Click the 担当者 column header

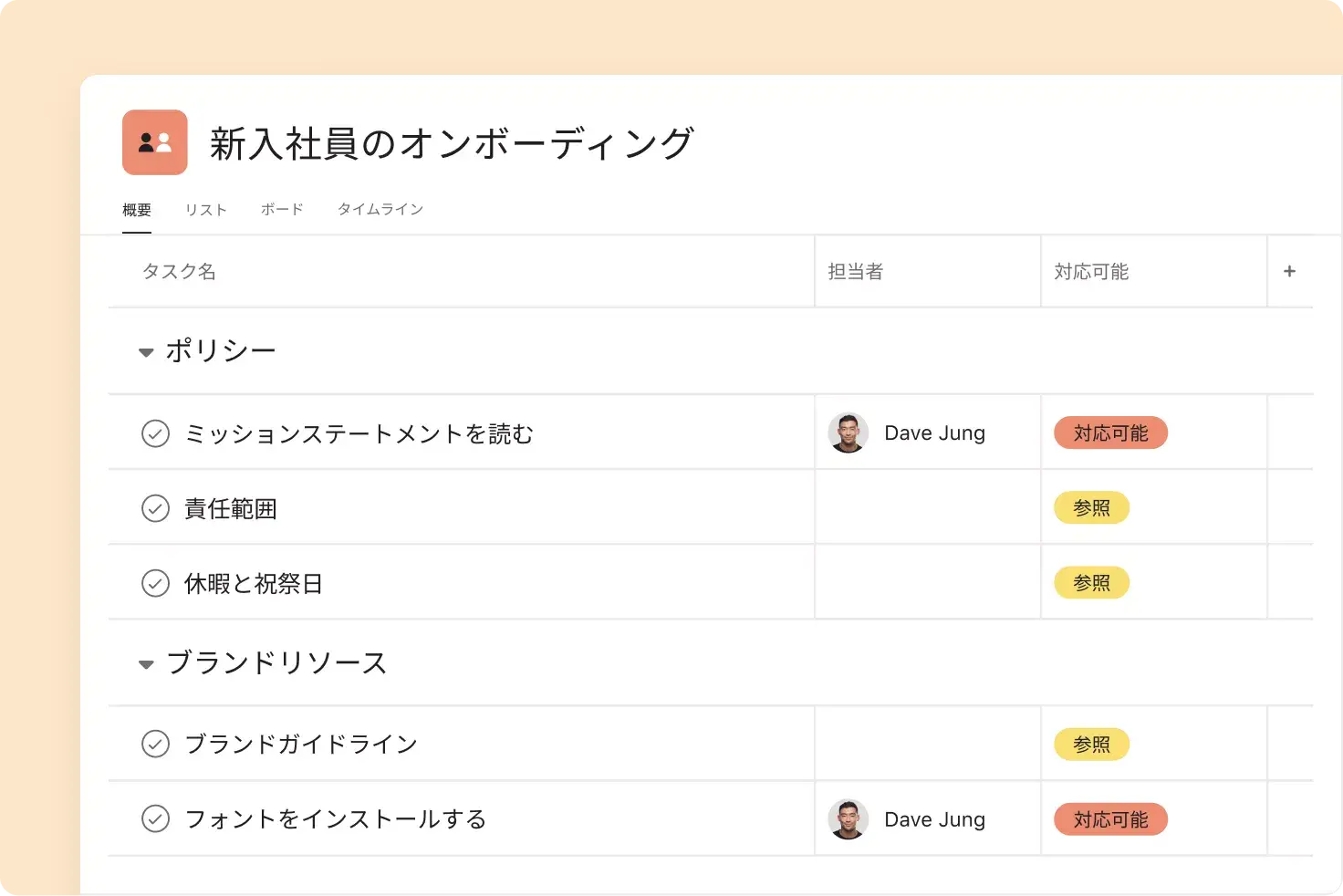click(855, 271)
